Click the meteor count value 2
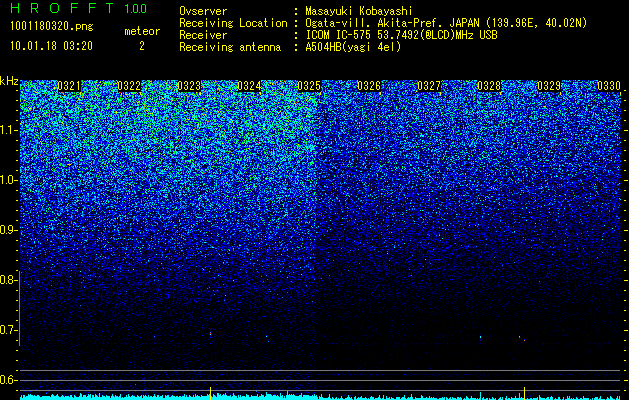629x400 pixels. [142, 46]
